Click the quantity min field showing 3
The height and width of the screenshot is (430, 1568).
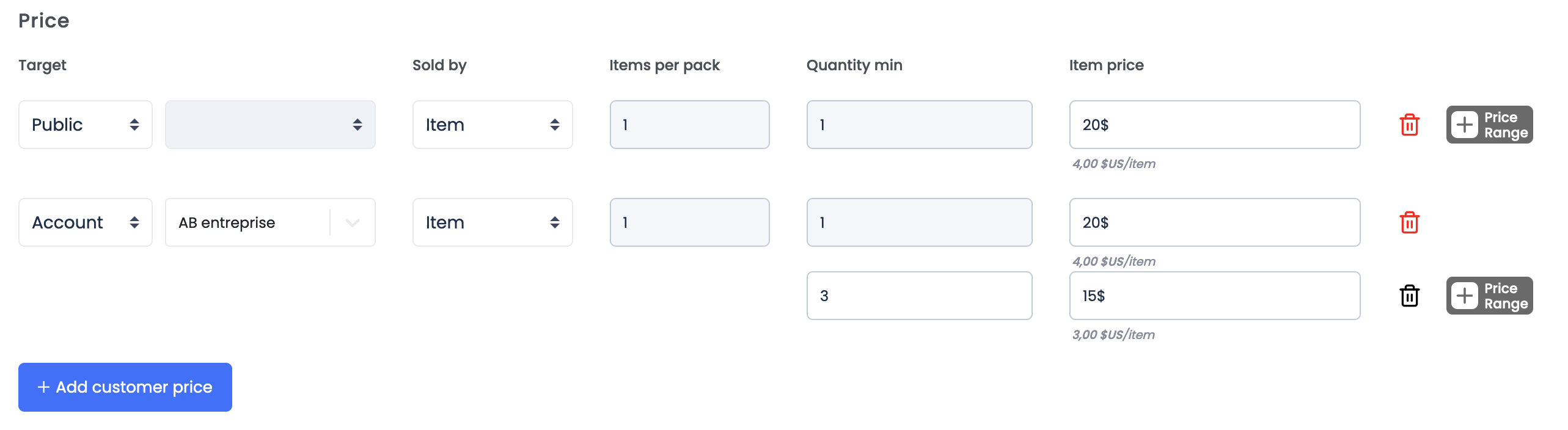tap(919, 296)
